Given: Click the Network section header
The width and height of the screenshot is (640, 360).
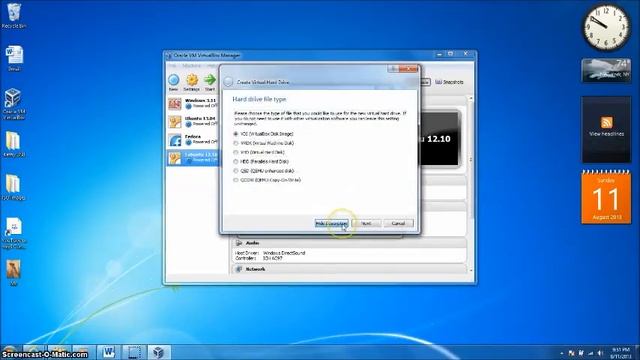Looking at the screenshot, I should [x=349, y=269].
